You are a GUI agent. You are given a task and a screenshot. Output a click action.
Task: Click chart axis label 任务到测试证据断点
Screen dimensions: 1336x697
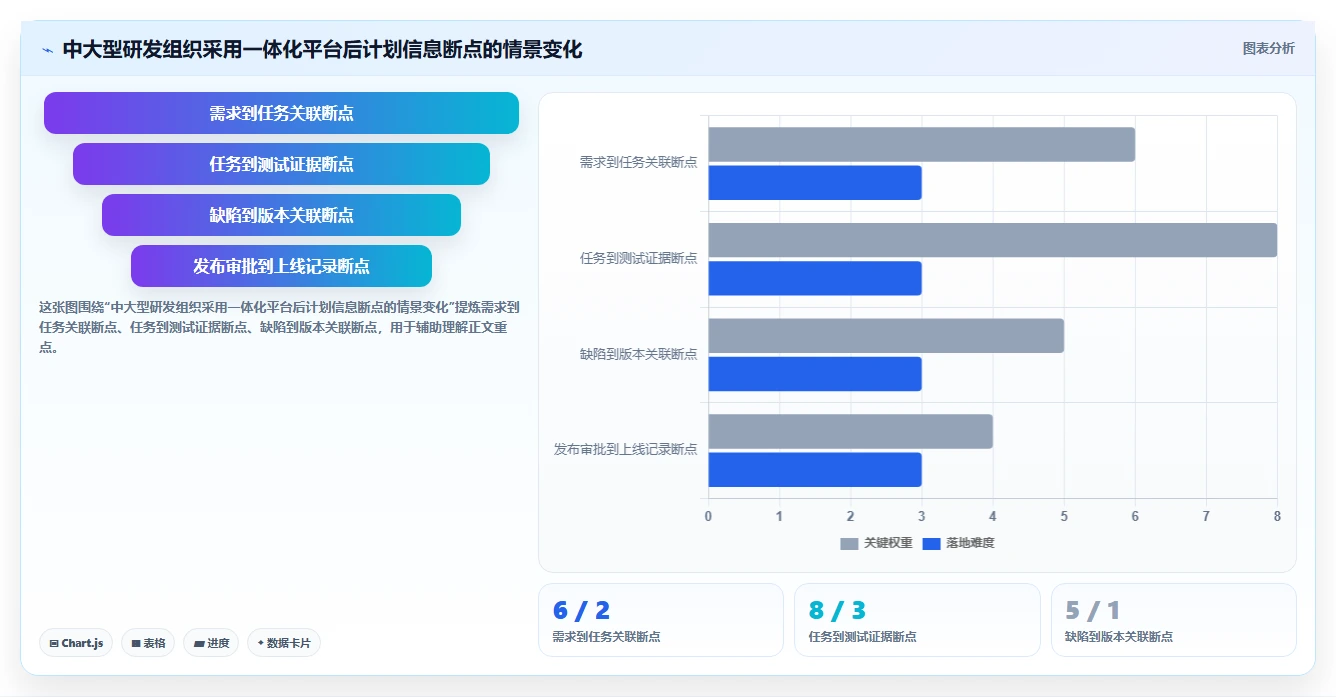click(x=638, y=258)
